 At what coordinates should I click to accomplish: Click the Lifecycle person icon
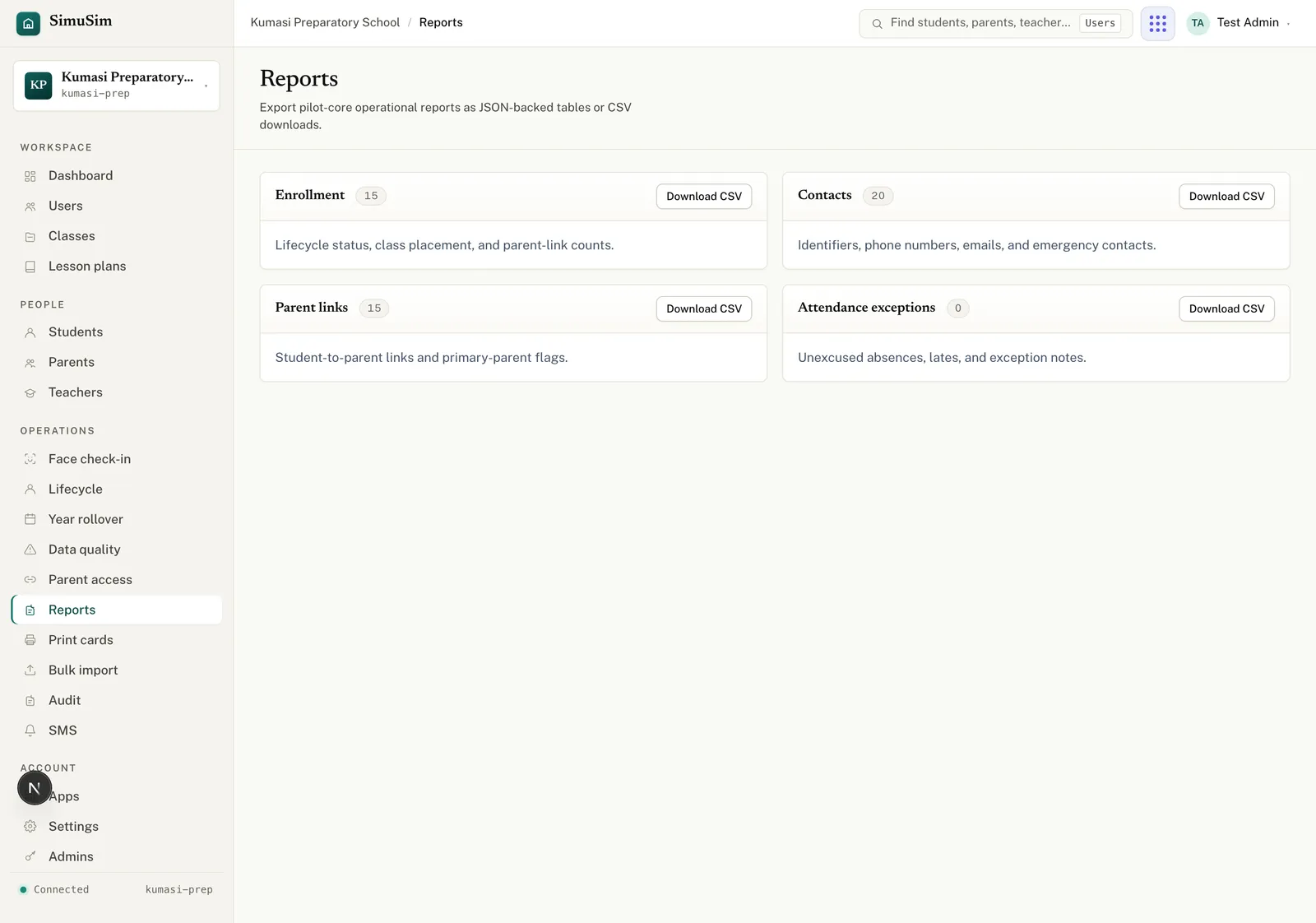[x=30, y=489]
